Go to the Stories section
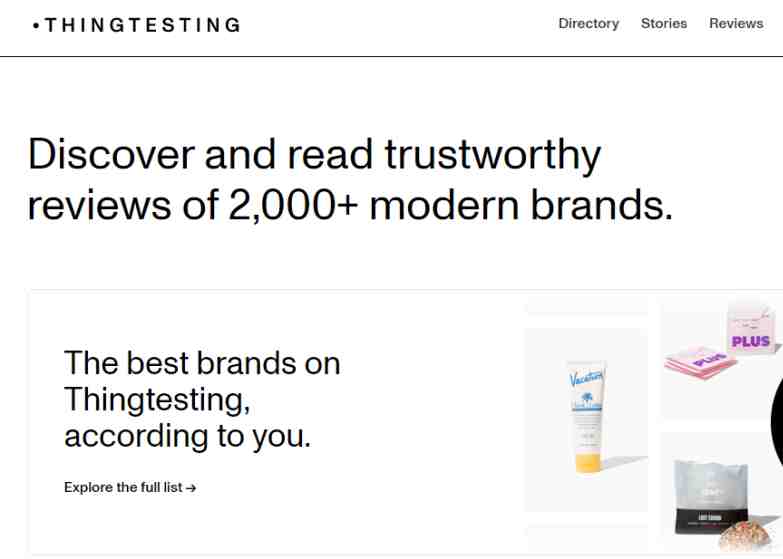This screenshot has height=559, width=783. pos(664,23)
